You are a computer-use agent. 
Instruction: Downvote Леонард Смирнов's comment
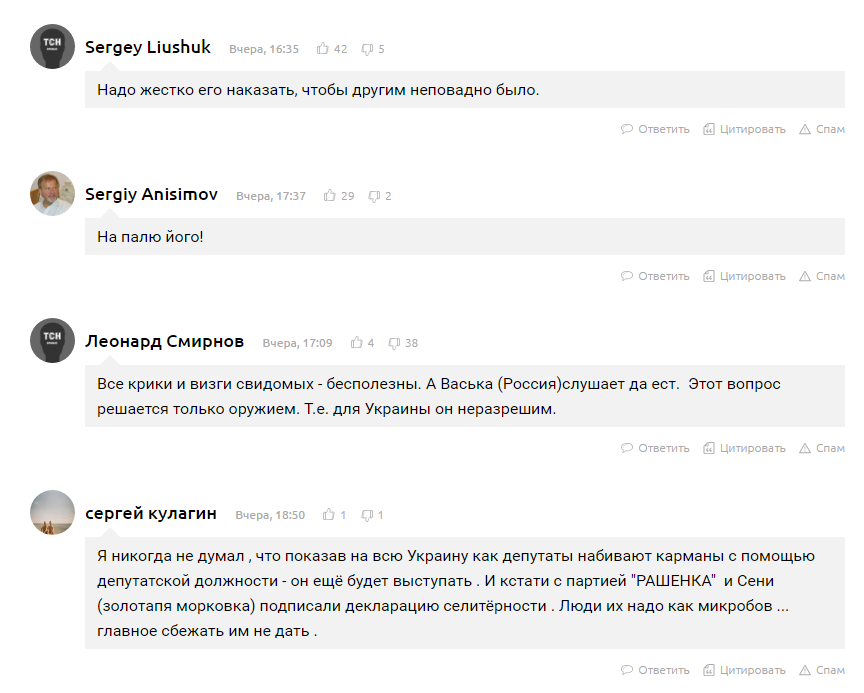(x=394, y=343)
